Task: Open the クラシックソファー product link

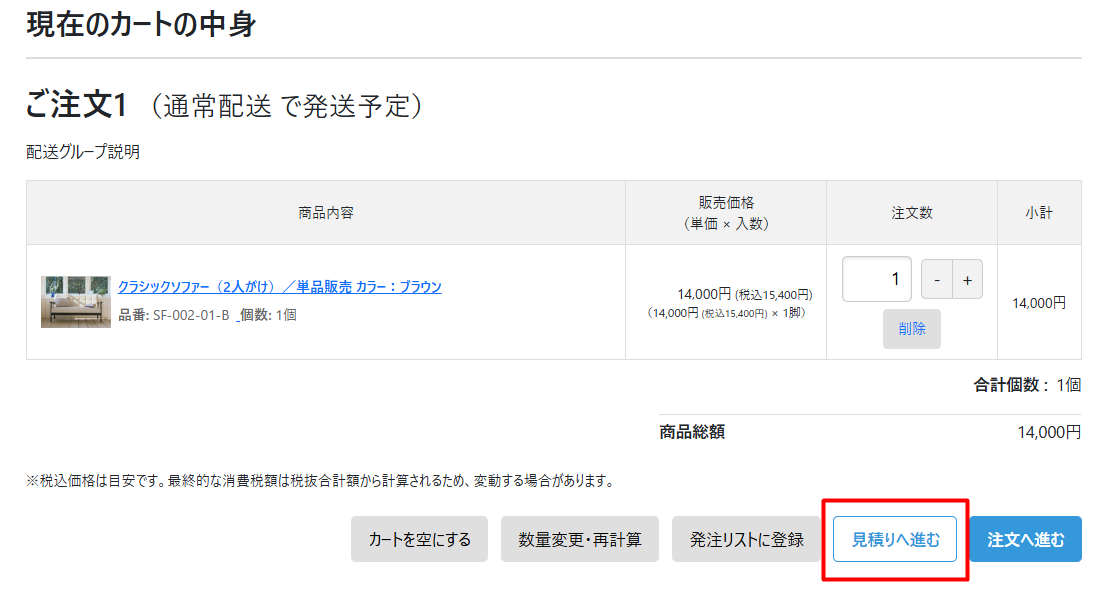Action: pos(279,287)
